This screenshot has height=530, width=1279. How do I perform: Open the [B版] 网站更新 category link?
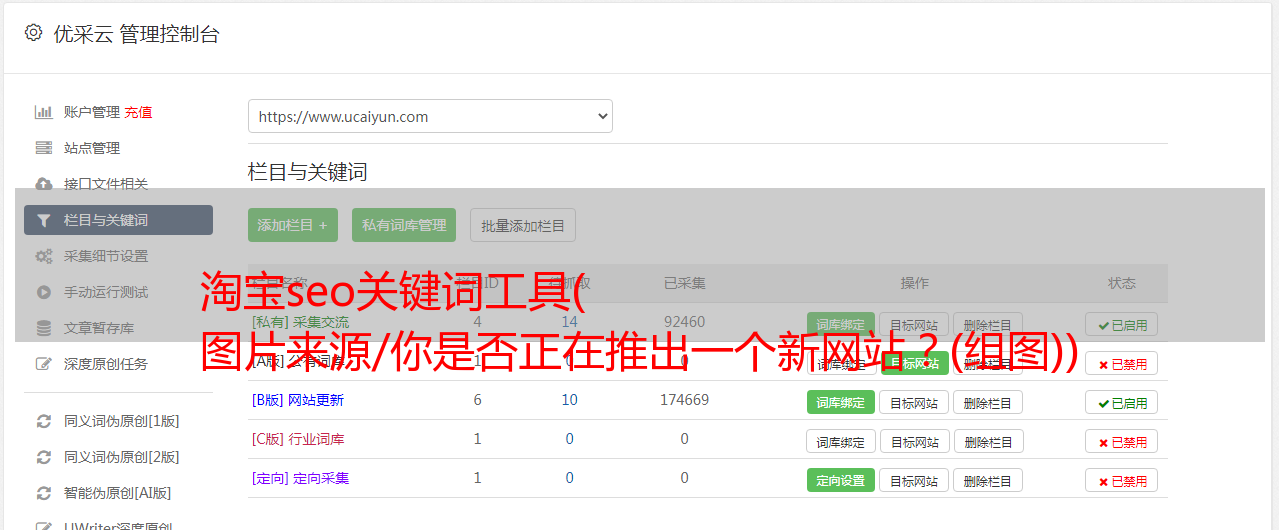(x=298, y=400)
